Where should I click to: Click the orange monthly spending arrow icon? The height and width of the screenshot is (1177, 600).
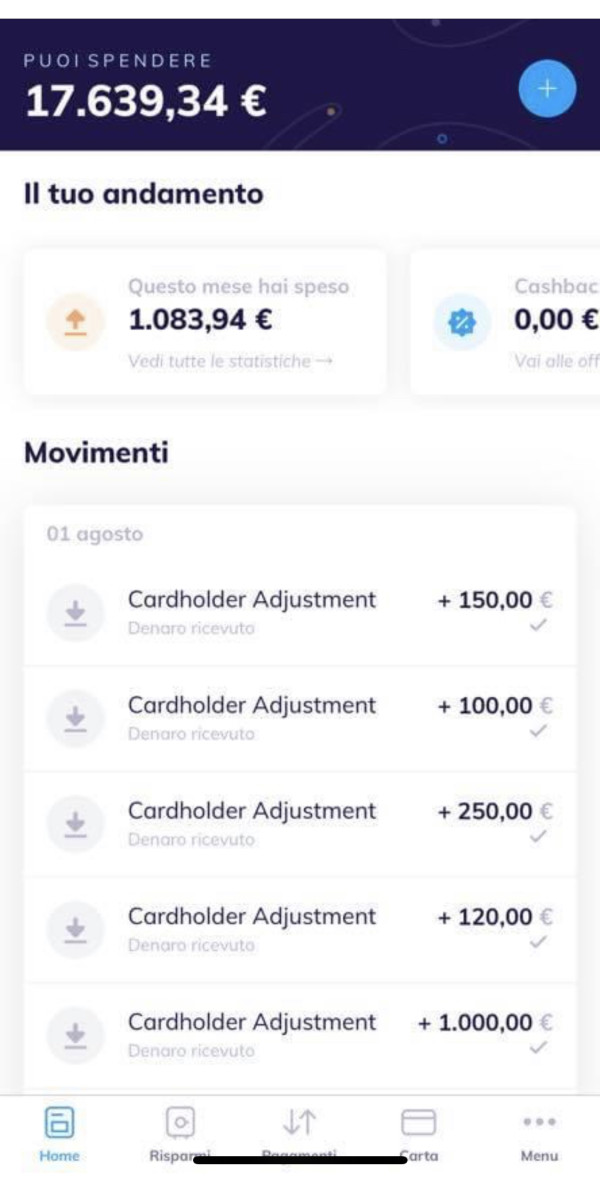click(75, 322)
